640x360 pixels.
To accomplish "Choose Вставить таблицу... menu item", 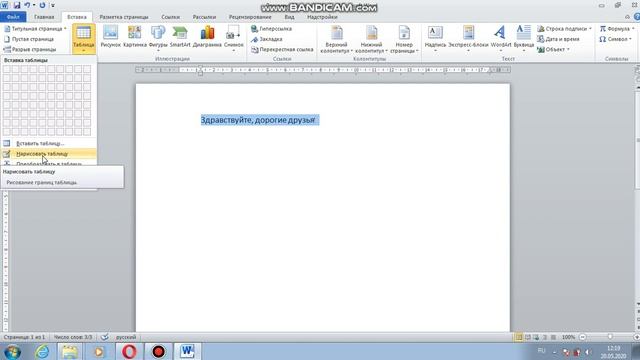I will (49, 143).
